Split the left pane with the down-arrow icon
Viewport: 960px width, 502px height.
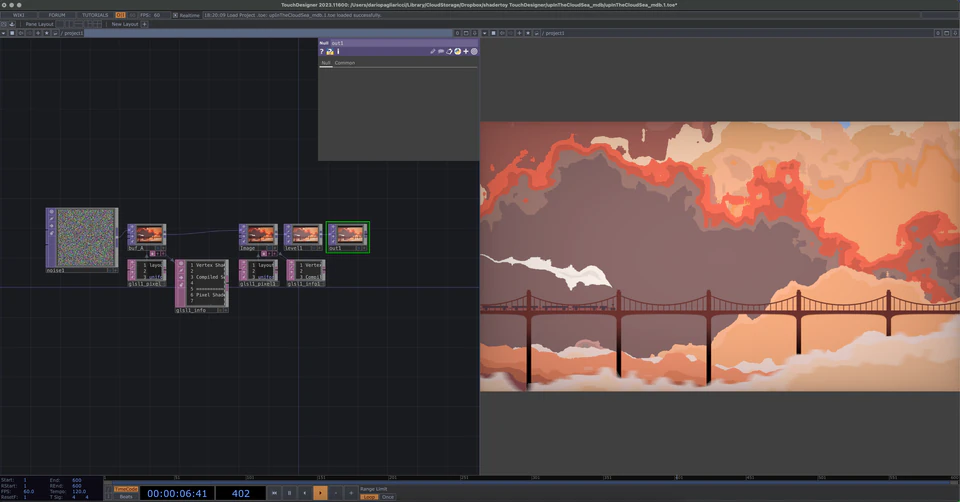click(474, 33)
